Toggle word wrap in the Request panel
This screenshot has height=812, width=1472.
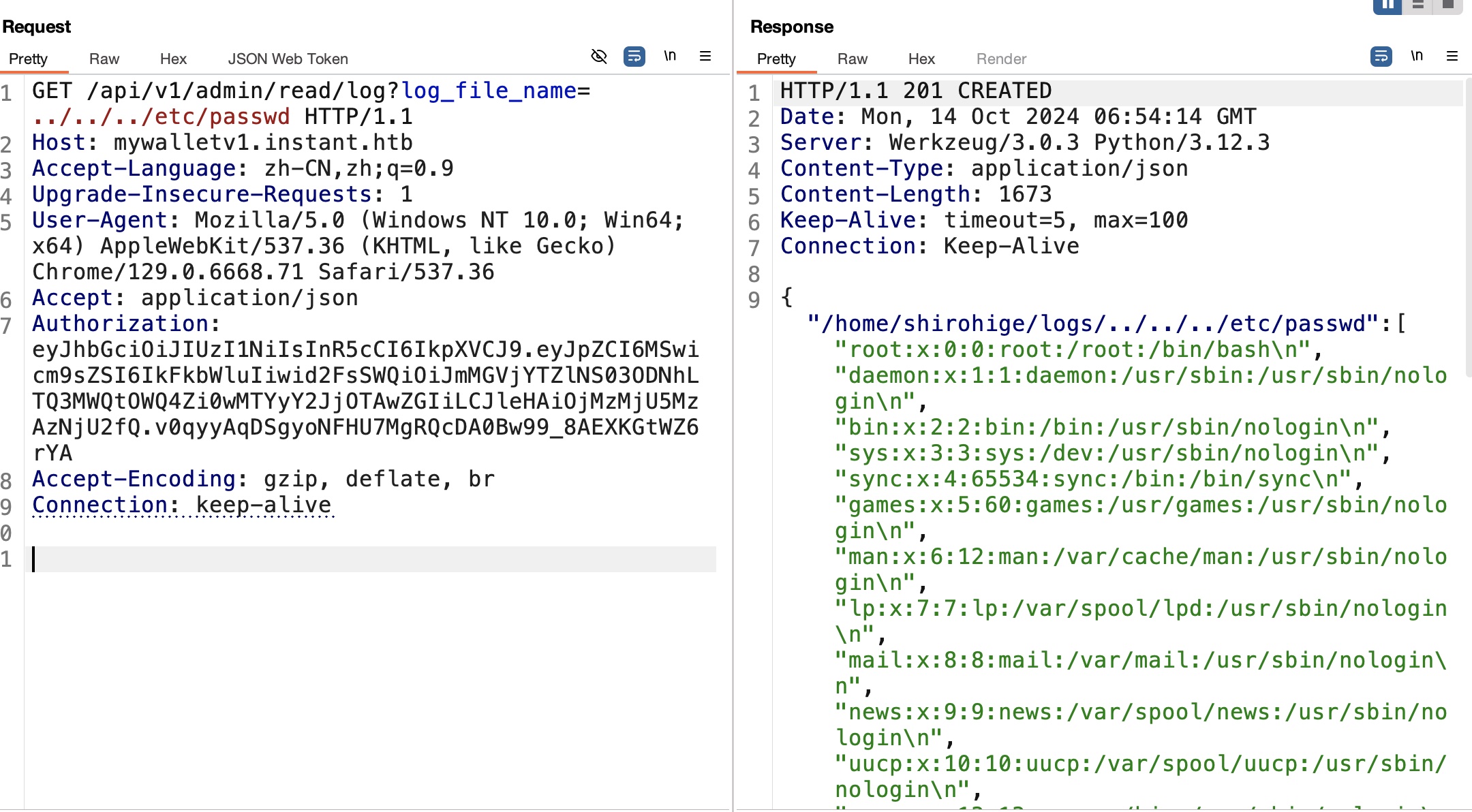(634, 57)
